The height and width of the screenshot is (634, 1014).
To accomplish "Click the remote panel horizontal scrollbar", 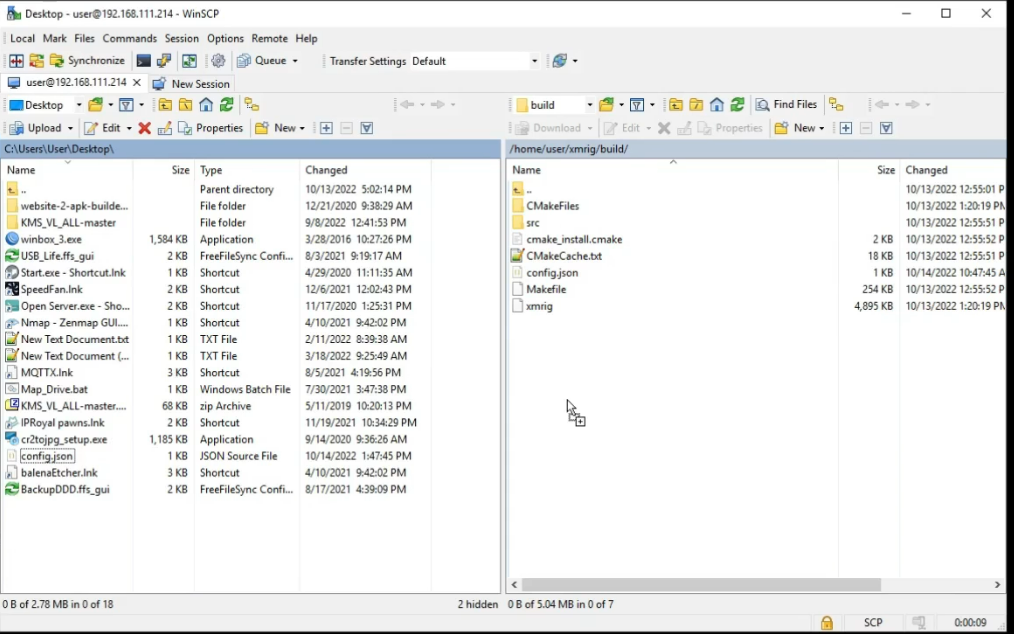I will (701, 584).
